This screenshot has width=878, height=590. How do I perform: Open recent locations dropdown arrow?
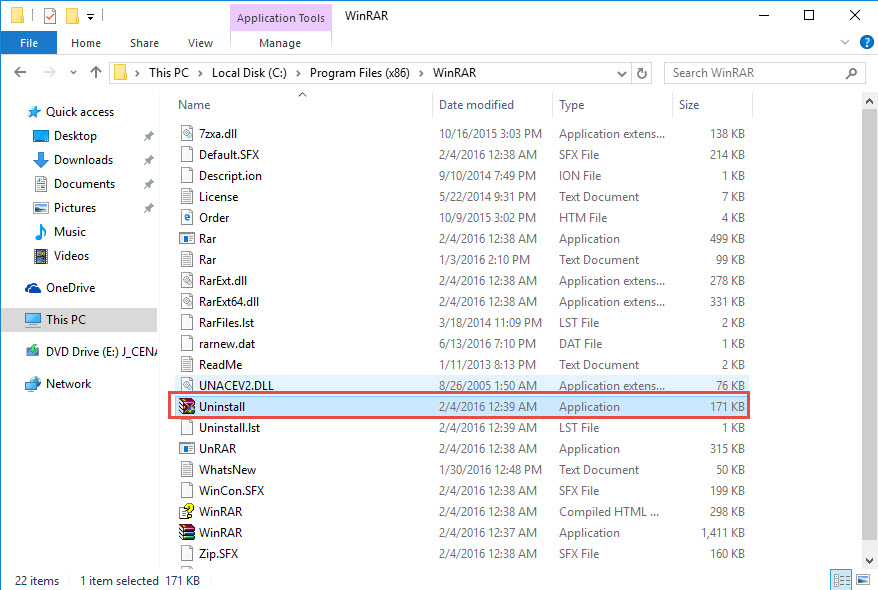tap(73, 73)
